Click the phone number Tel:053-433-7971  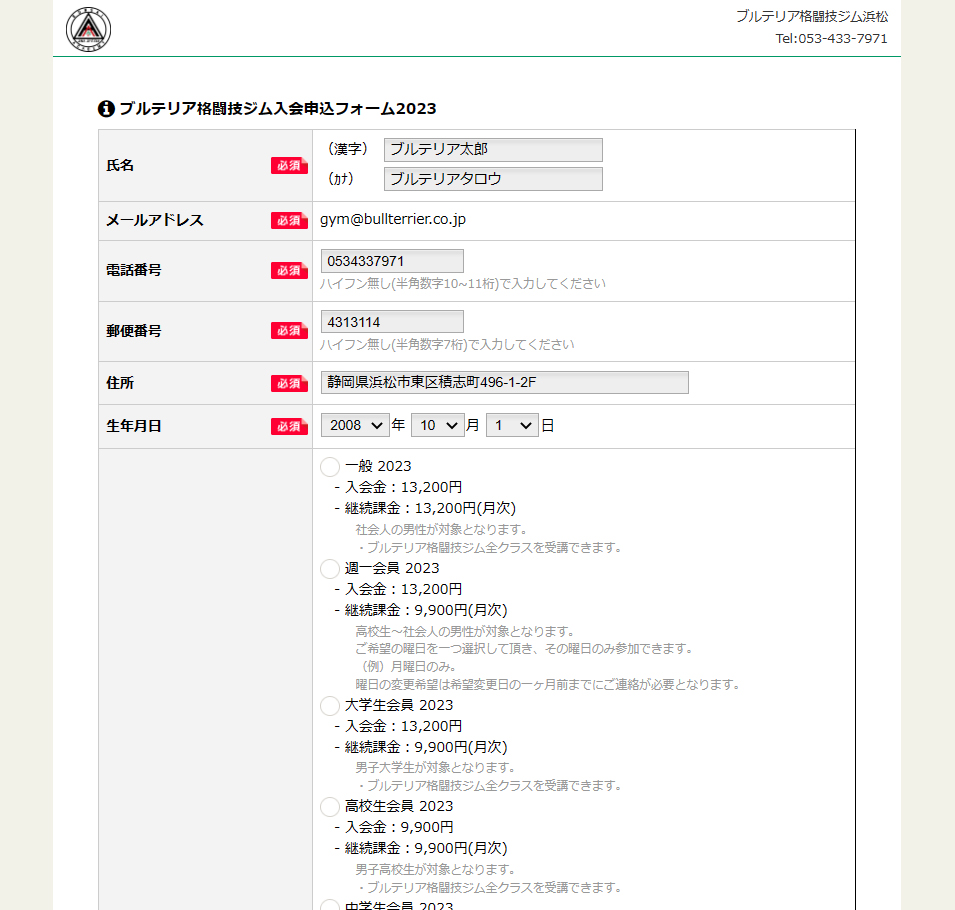[831, 38]
